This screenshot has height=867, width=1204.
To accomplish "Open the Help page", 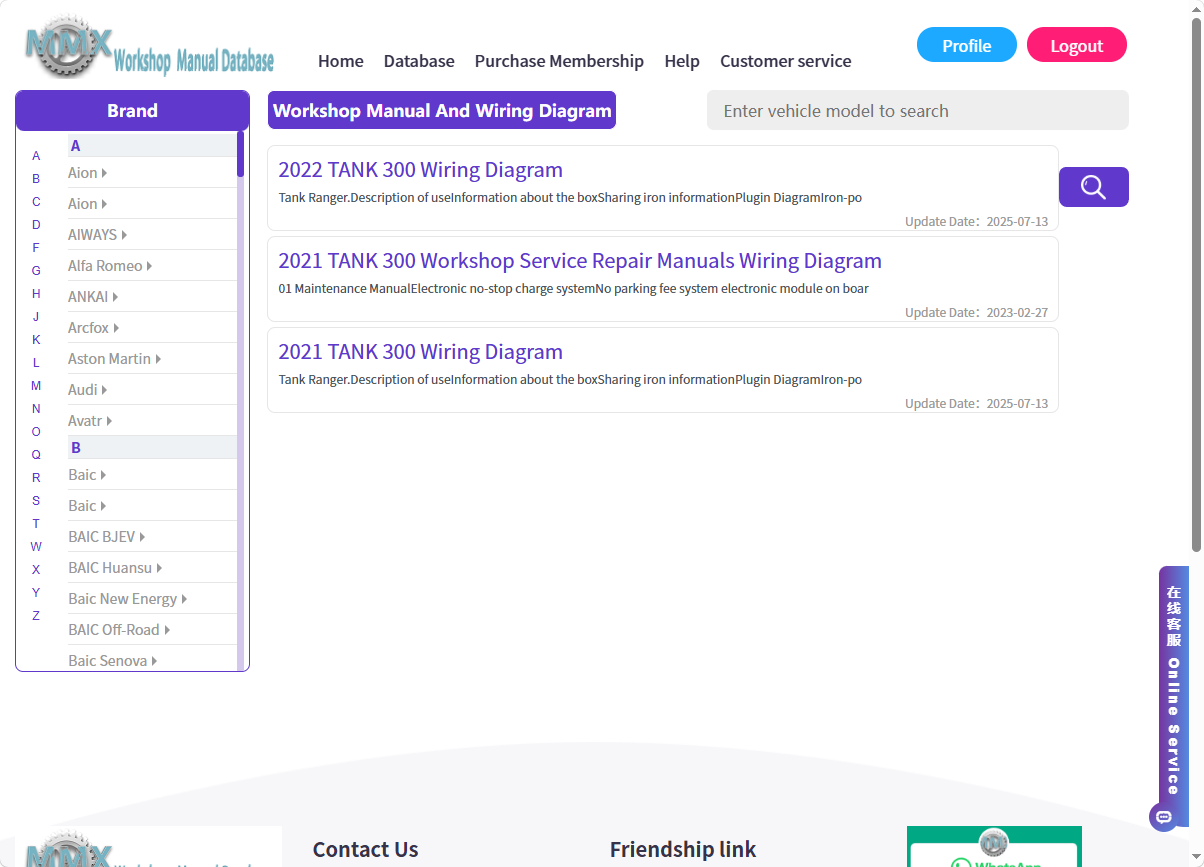I will [x=682, y=61].
